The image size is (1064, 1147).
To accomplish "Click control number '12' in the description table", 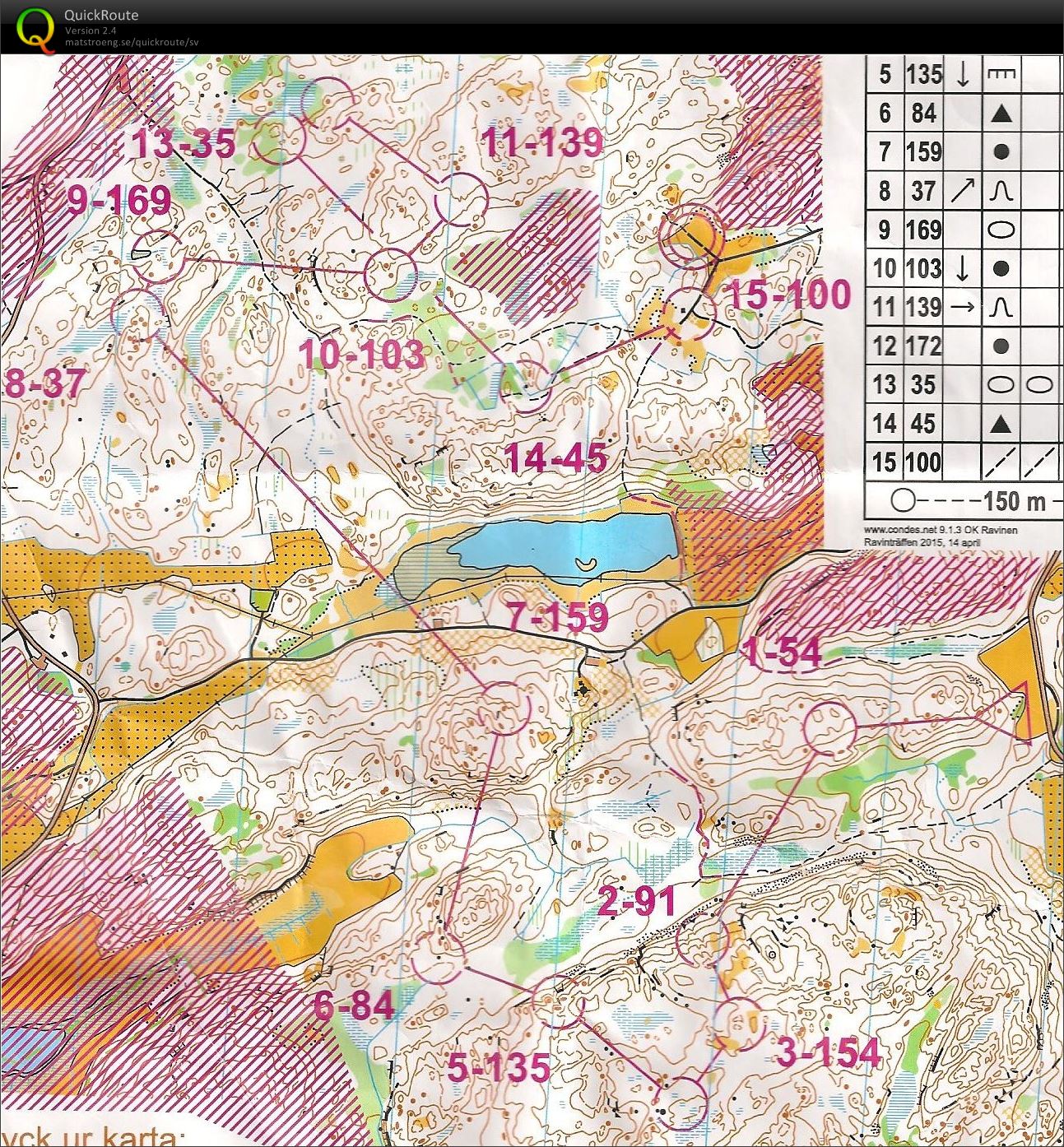I will coord(885,346).
